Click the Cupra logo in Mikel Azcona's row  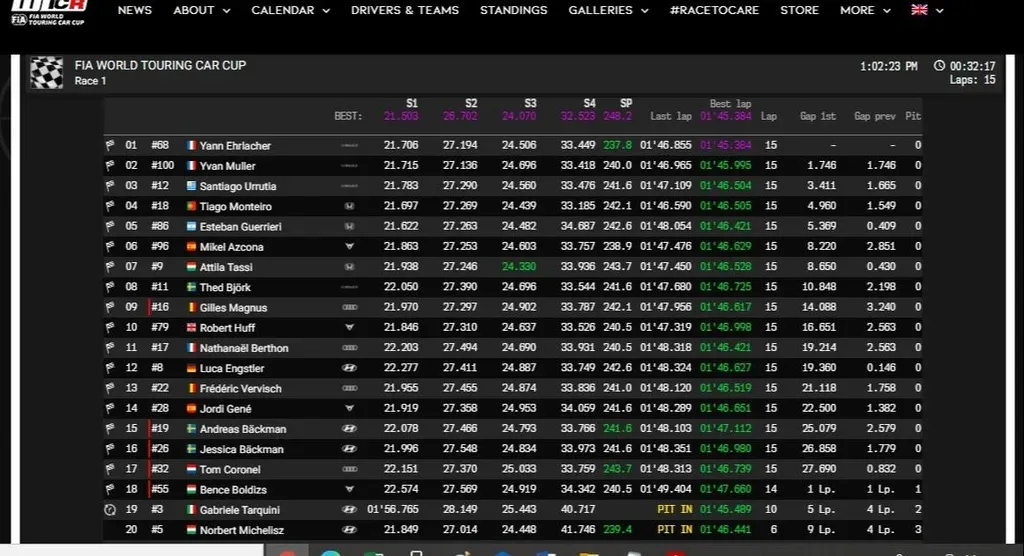point(349,247)
